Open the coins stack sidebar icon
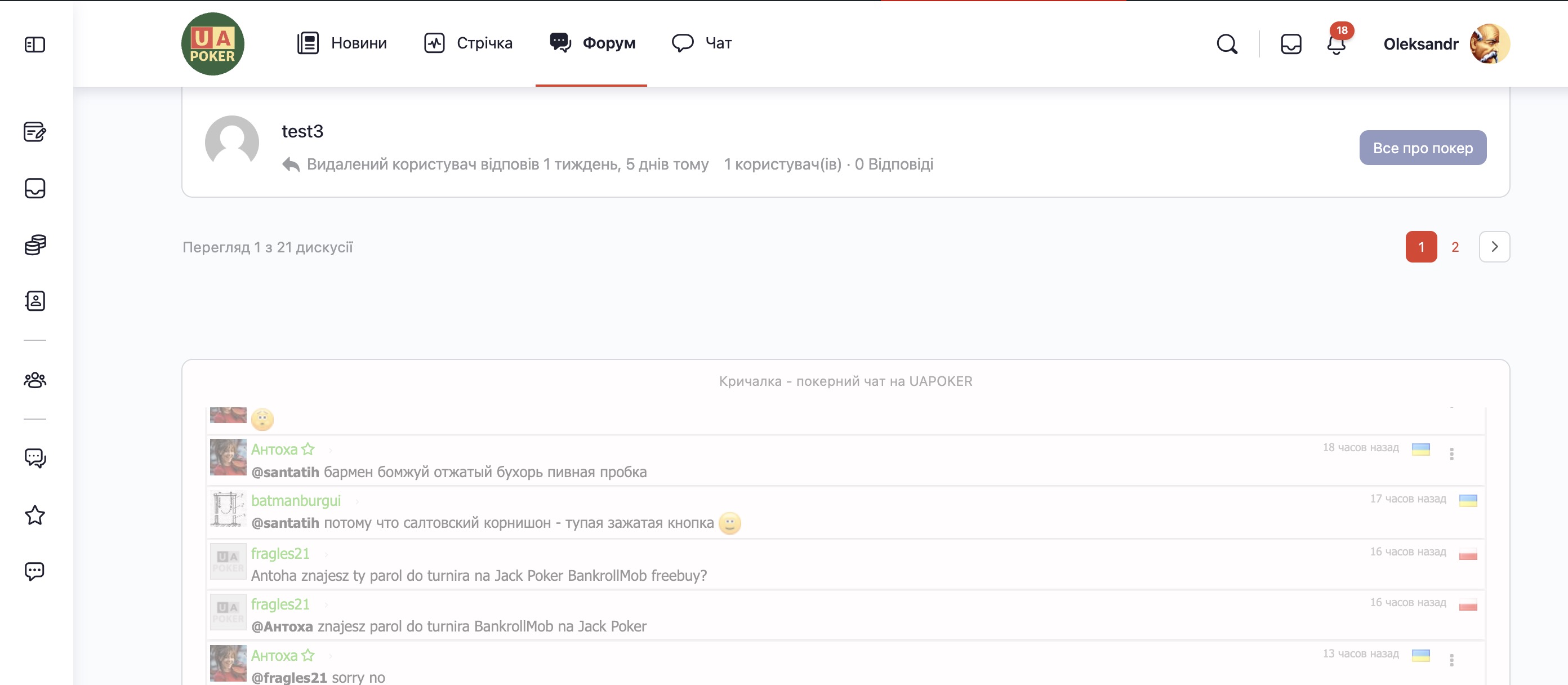1568x685 pixels. pos(35,245)
